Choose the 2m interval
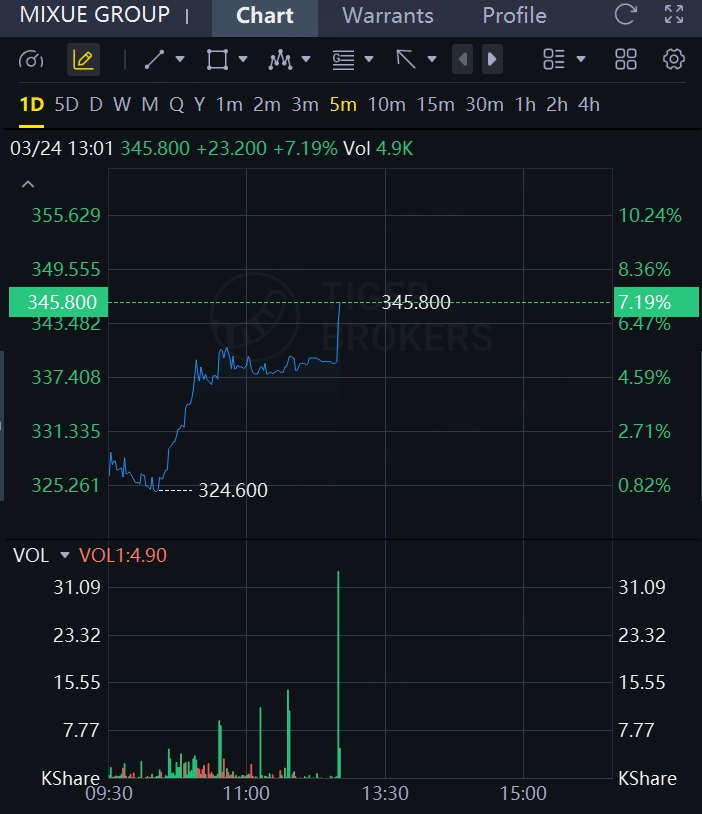 (267, 105)
